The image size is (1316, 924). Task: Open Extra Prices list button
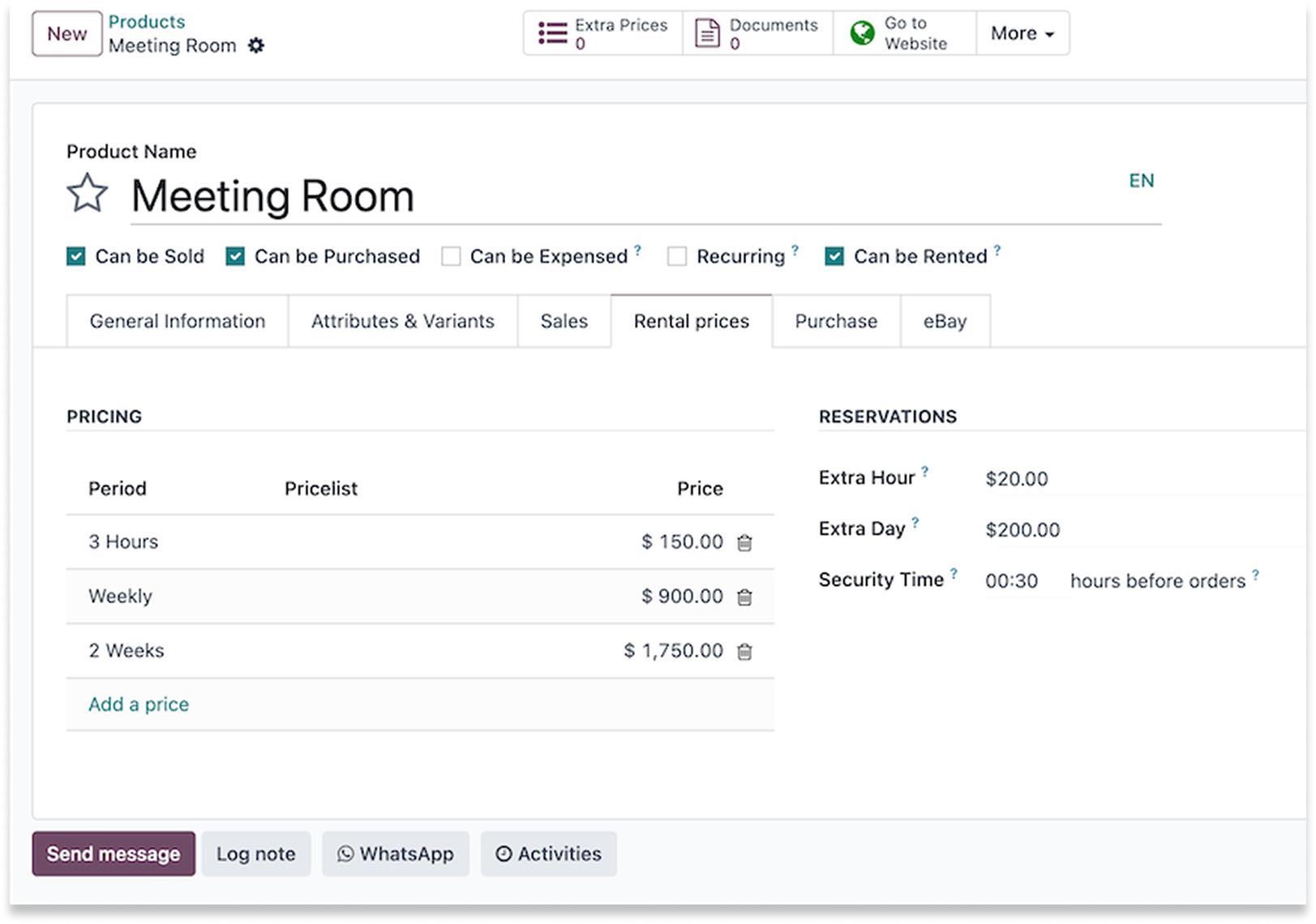[603, 33]
